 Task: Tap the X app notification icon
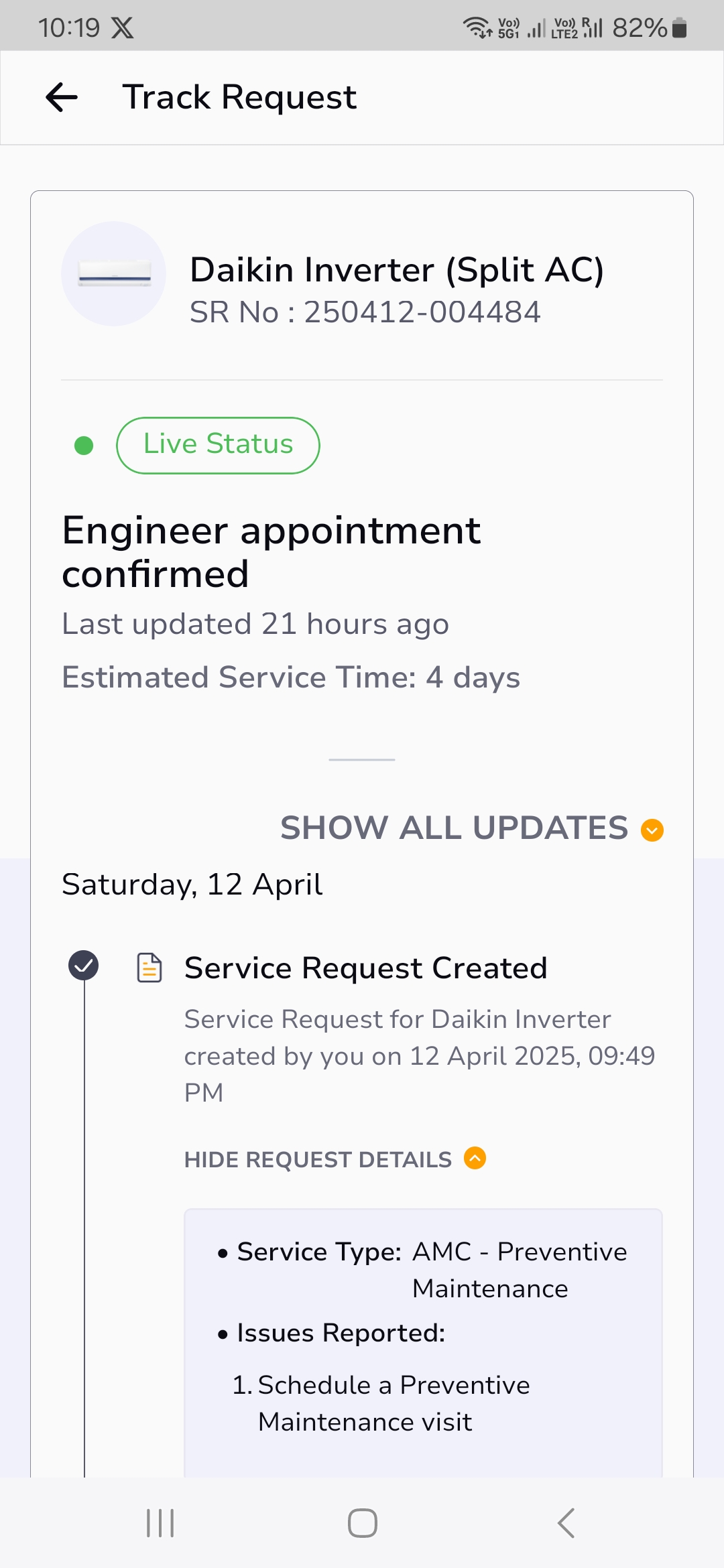[122, 27]
